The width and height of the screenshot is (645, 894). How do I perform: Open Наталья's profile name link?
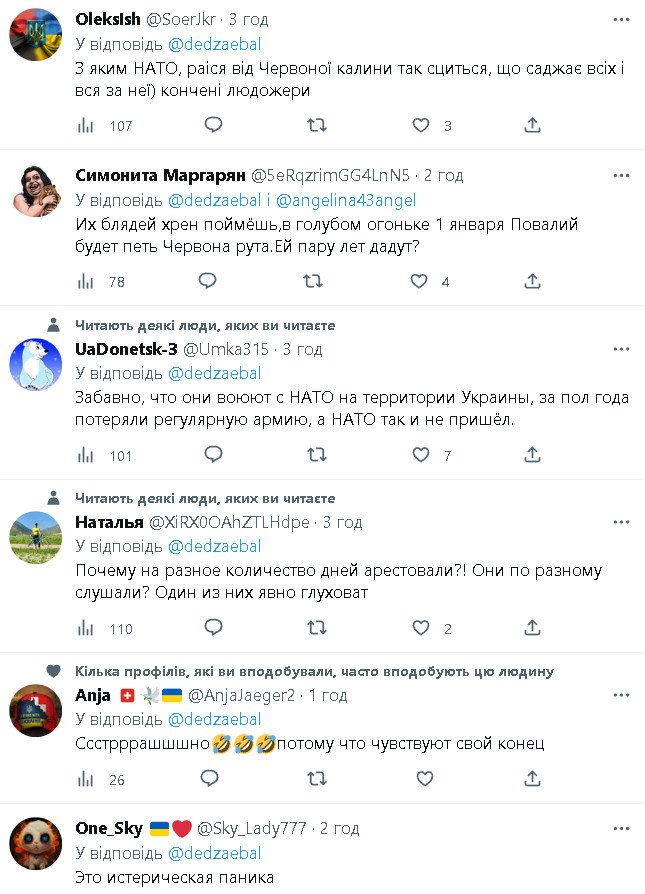[x=110, y=522]
